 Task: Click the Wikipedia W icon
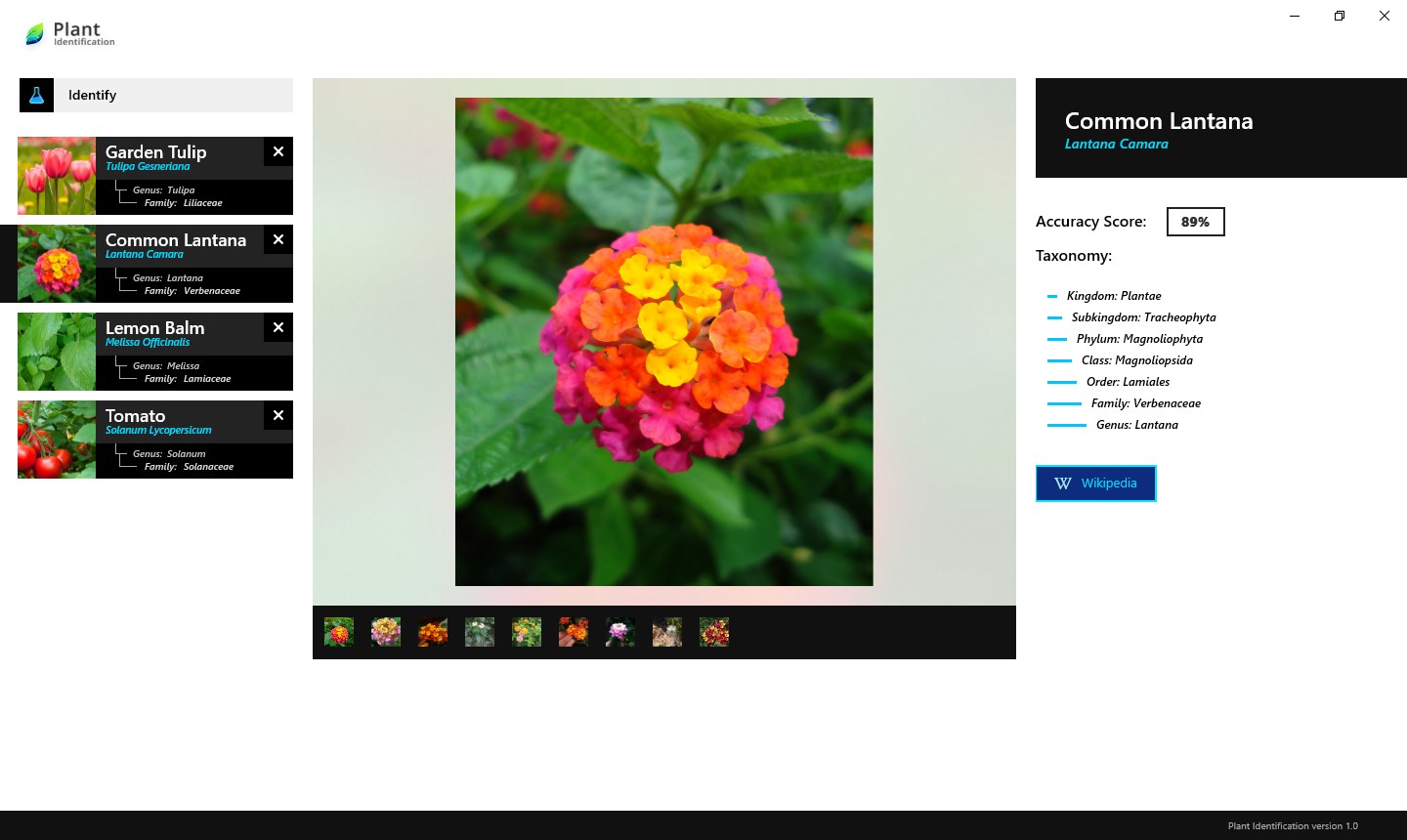[x=1062, y=483]
